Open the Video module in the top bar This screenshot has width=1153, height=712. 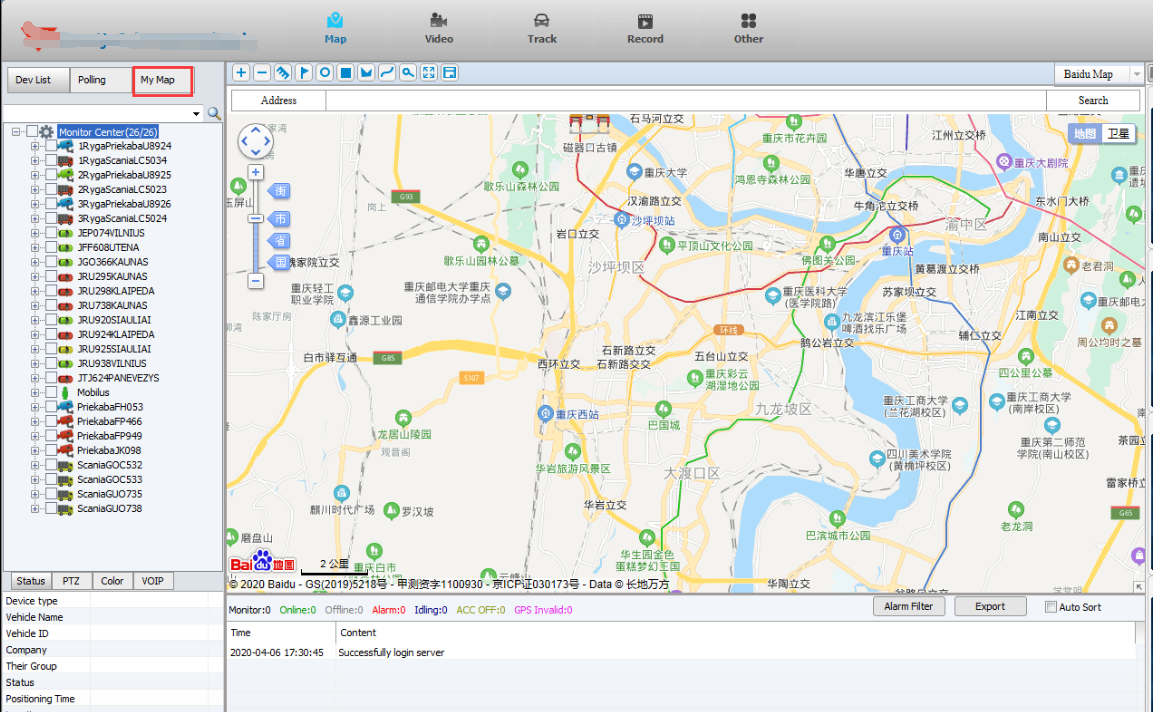pos(439,28)
